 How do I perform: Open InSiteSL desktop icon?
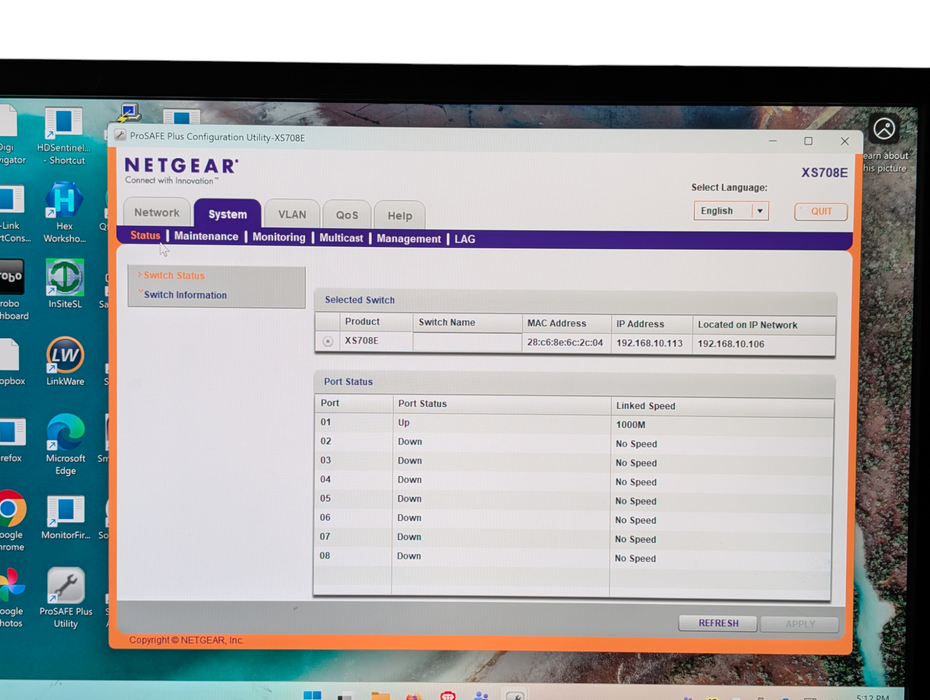65,284
